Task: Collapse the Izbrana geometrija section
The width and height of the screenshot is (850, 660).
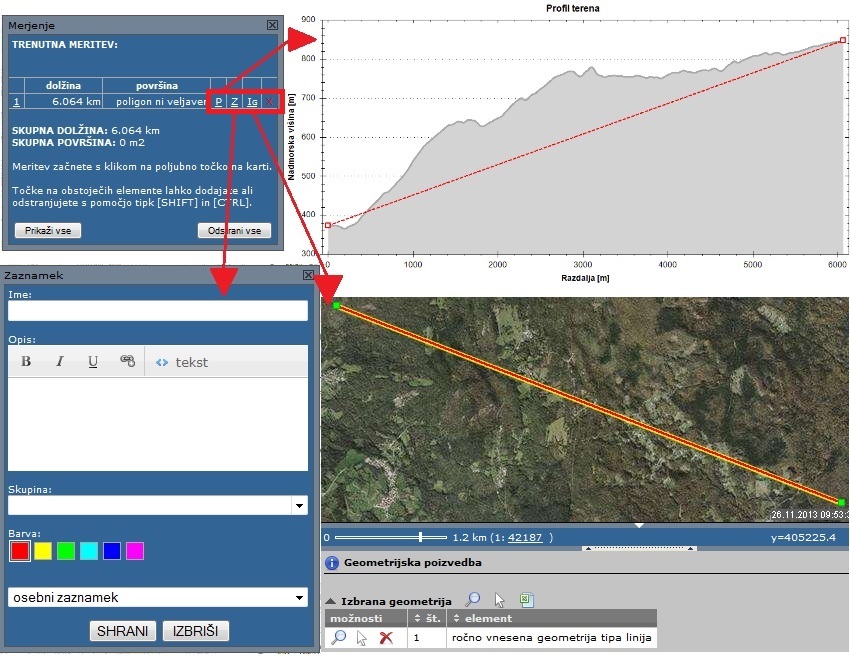Action: 331,601
